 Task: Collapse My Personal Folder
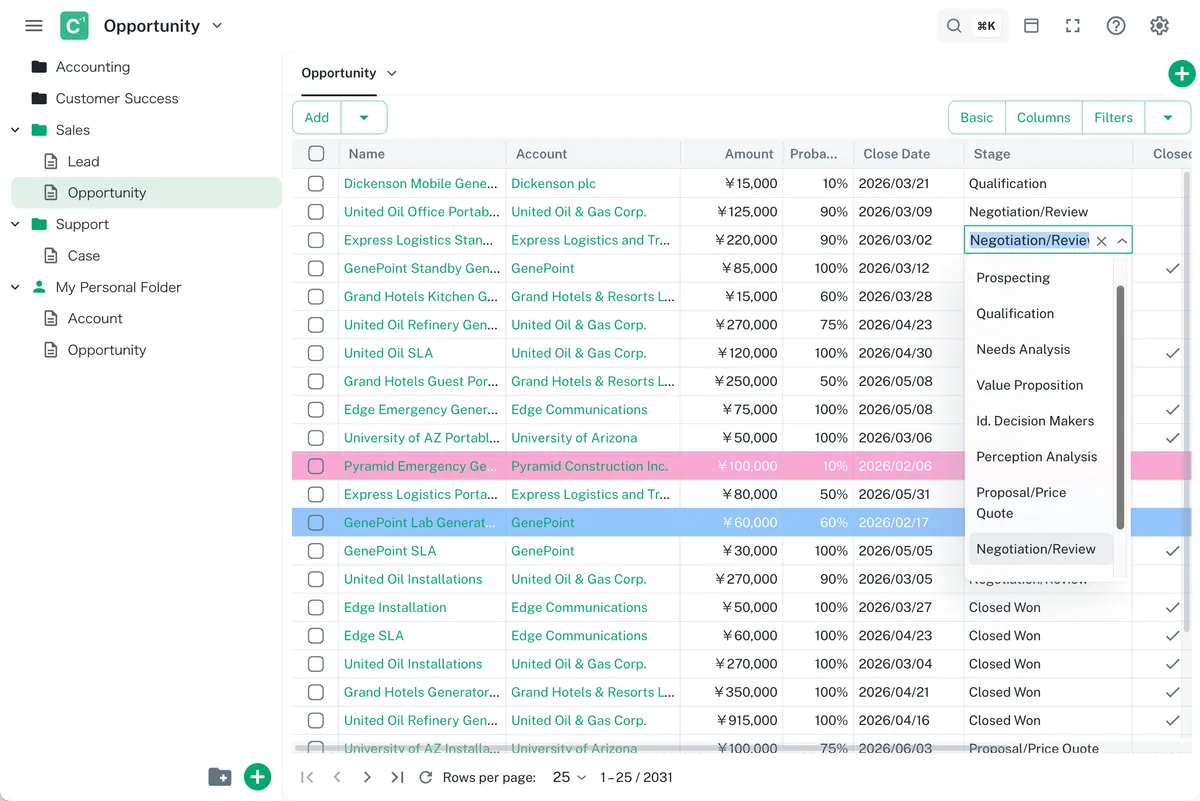pyautogui.click(x=15, y=287)
